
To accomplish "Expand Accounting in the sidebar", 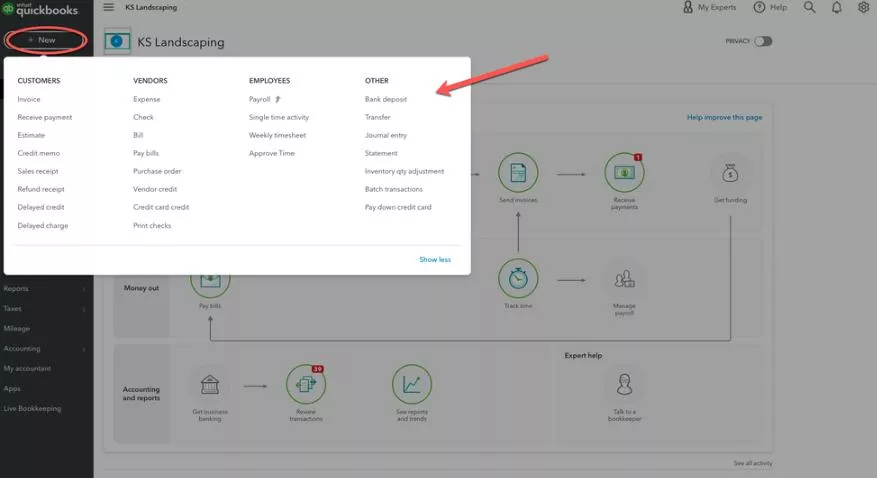I will [45, 349].
